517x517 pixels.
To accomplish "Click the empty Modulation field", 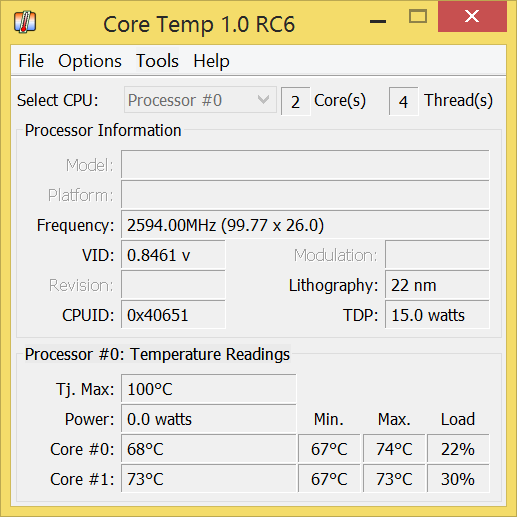I will pos(437,255).
